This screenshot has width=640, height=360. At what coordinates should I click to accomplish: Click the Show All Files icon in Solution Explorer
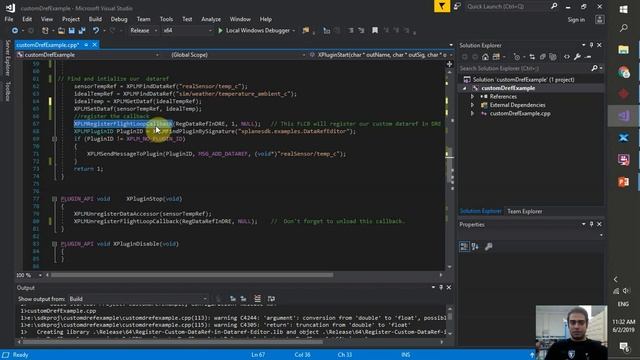[553, 57]
